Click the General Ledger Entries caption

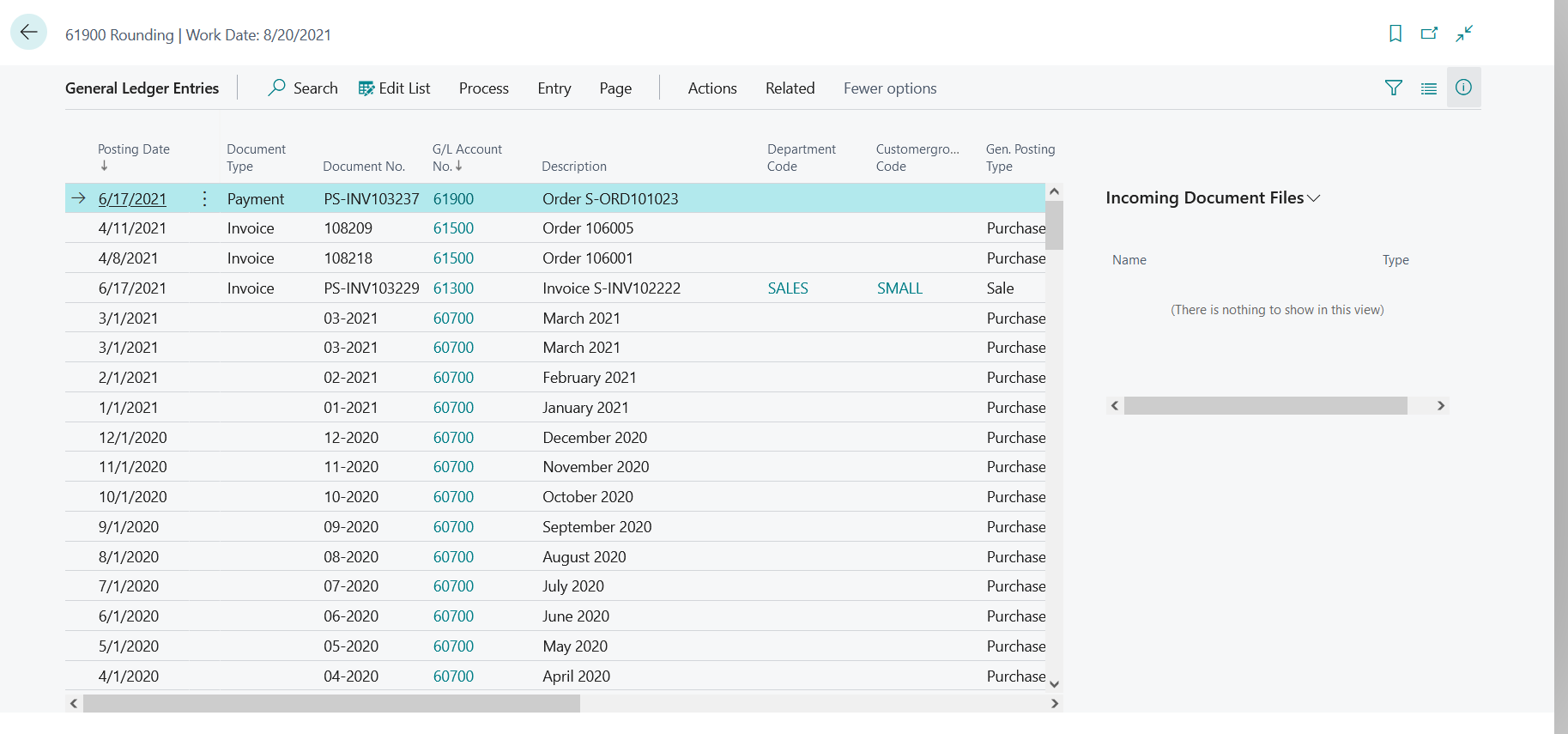tap(142, 88)
